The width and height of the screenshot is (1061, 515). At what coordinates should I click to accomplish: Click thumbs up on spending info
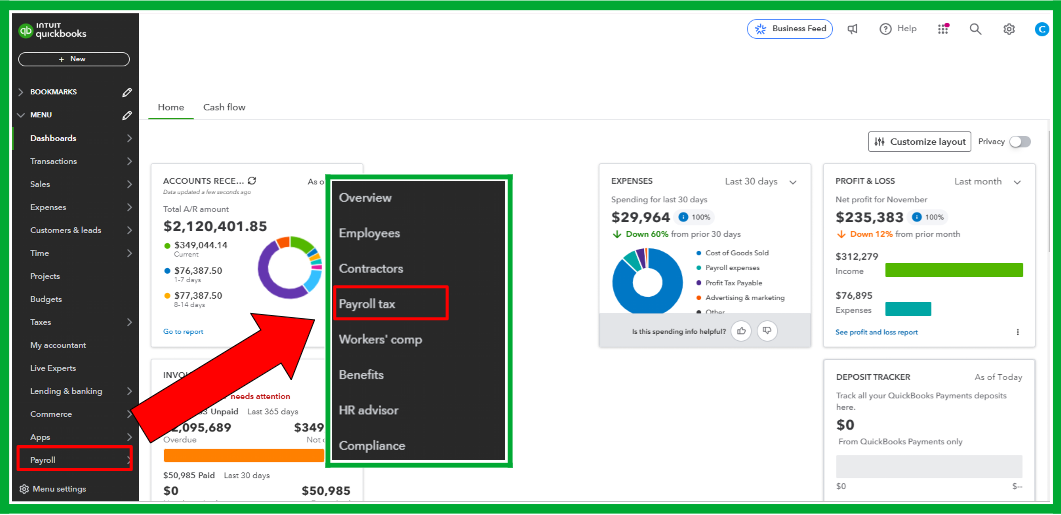742,331
